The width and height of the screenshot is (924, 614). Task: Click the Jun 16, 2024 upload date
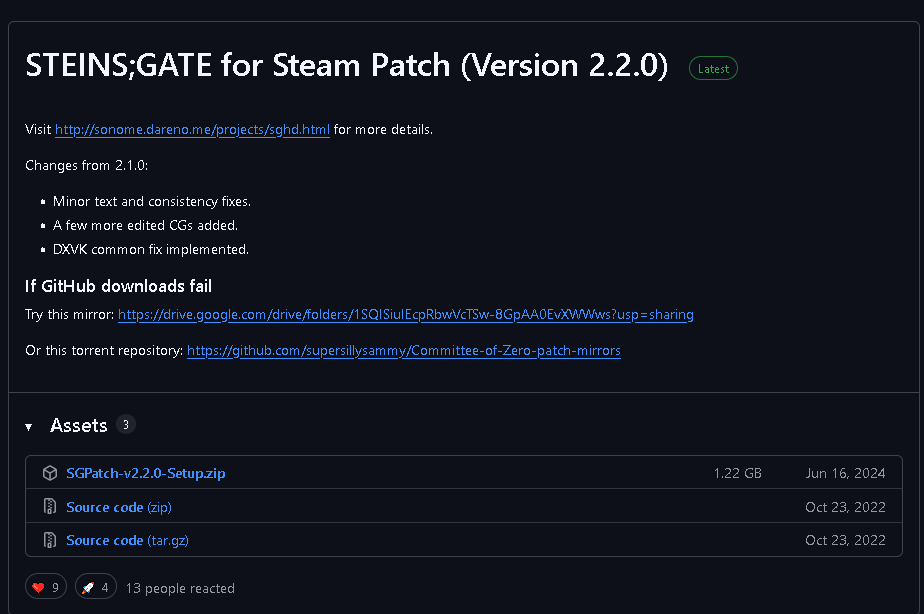click(845, 473)
